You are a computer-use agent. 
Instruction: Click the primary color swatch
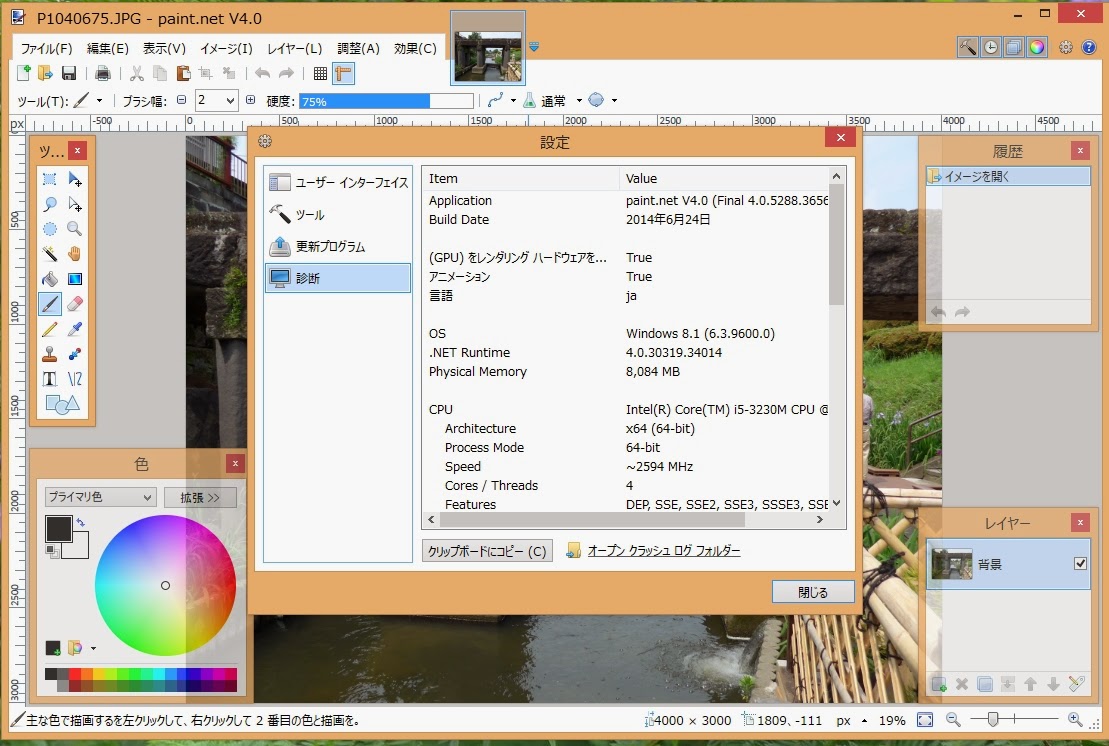tap(58, 529)
